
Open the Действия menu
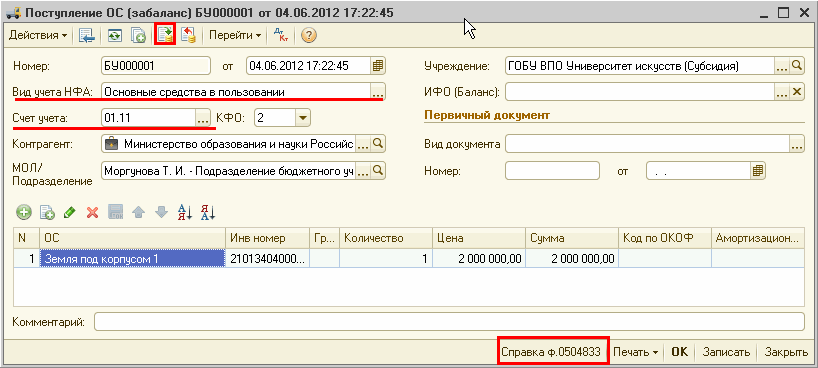38,35
